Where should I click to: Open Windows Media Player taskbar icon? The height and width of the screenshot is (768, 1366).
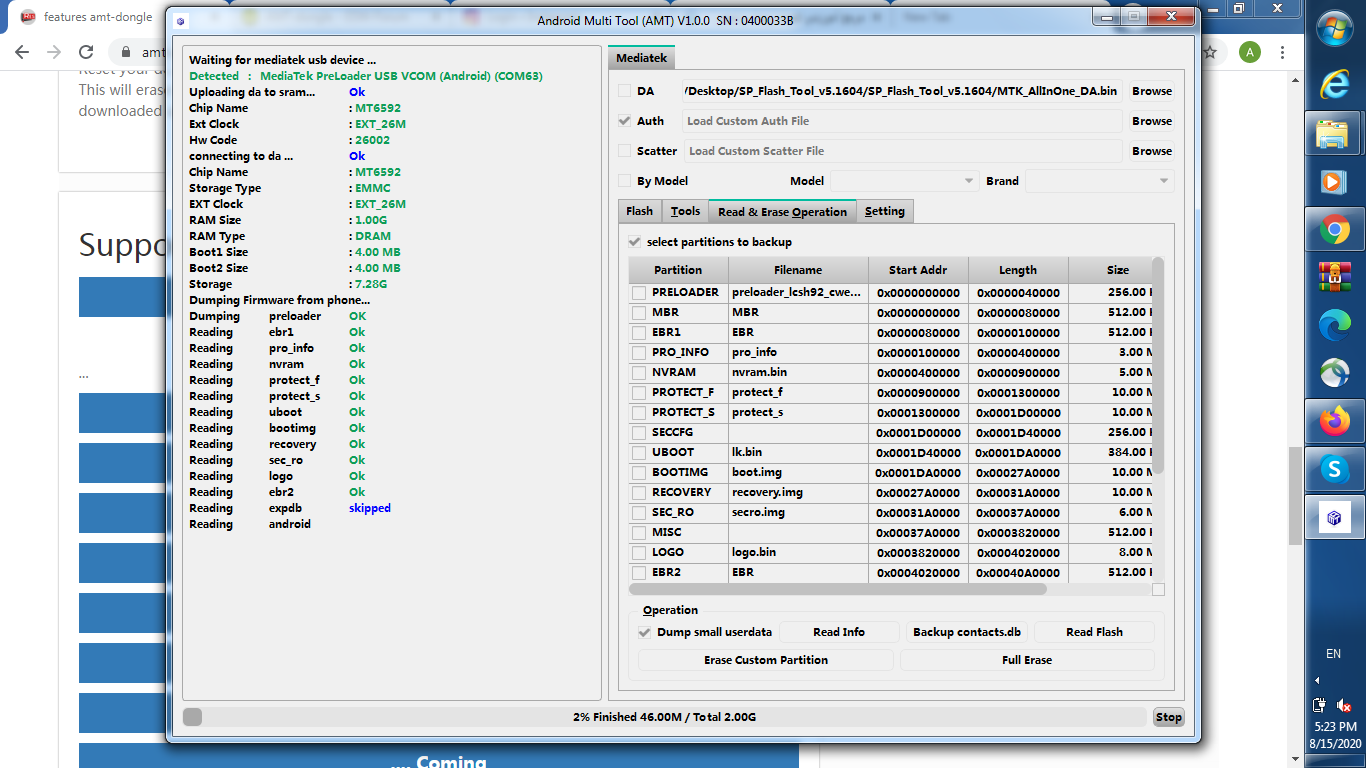pyautogui.click(x=1334, y=182)
